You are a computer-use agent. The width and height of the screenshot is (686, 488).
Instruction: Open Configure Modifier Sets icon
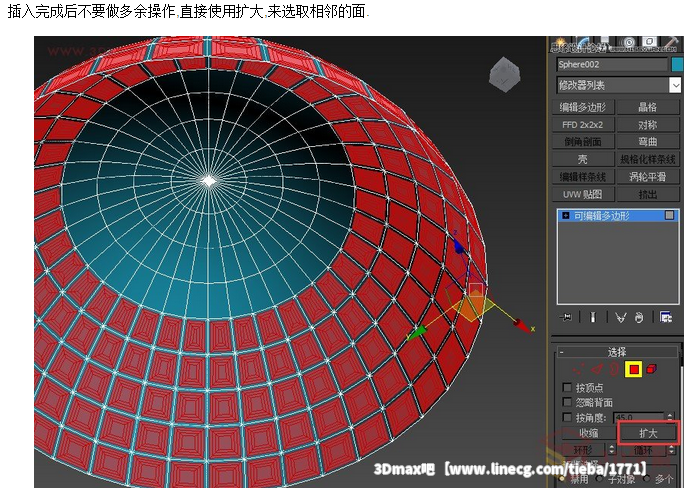pyautogui.click(x=666, y=317)
